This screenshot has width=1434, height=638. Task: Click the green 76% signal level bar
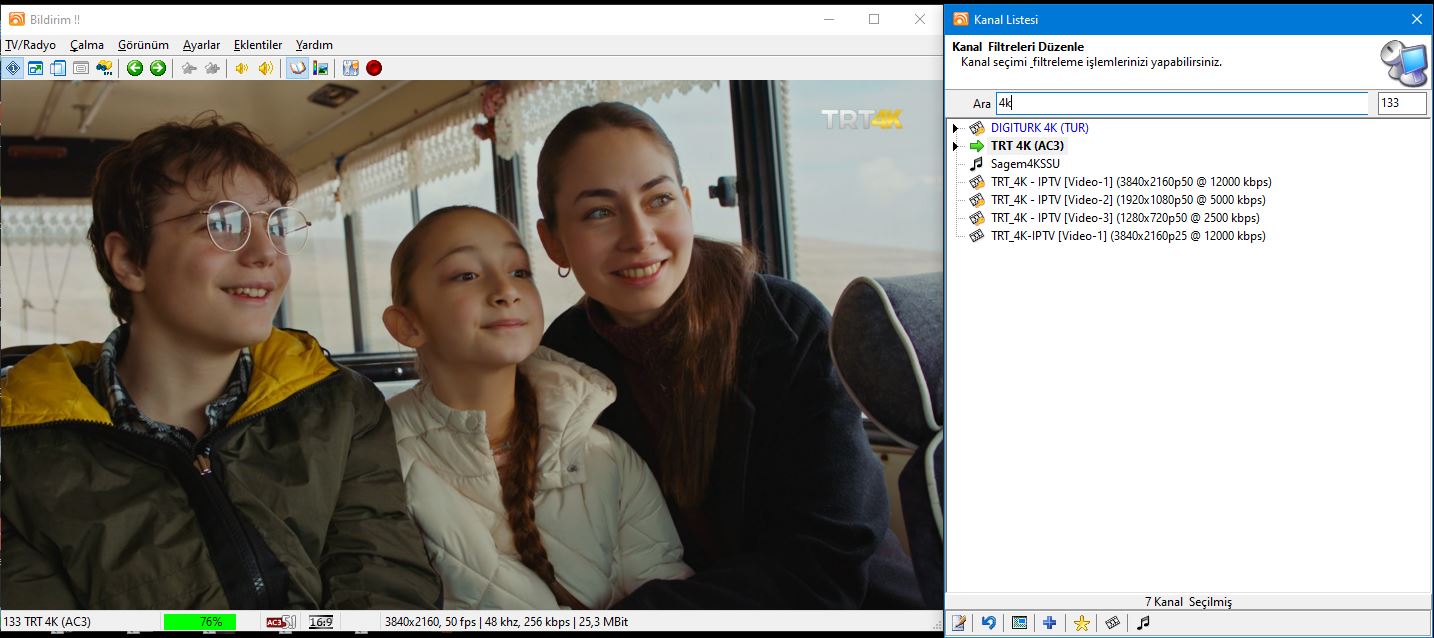click(200, 622)
